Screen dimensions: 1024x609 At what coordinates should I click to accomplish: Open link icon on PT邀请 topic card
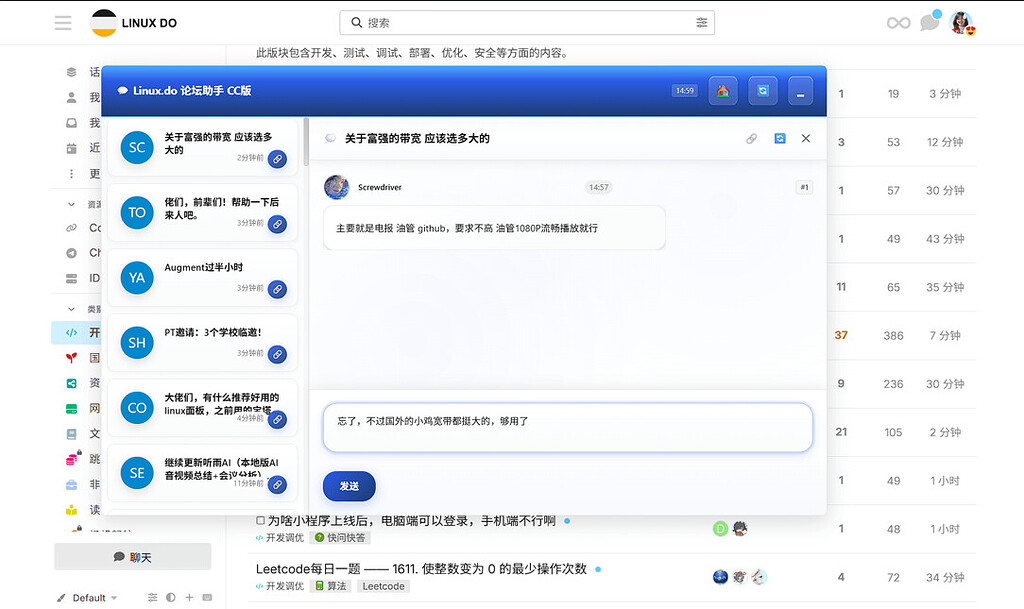pyautogui.click(x=278, y=354)
